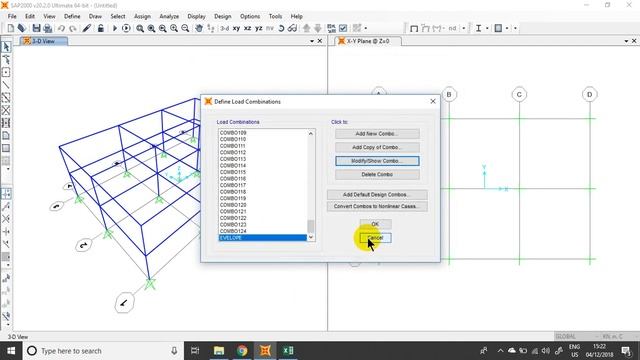This screenshot has width=640, height=360.
Task: Open File Explorer from the taskbar
Action: coord(219,351)
